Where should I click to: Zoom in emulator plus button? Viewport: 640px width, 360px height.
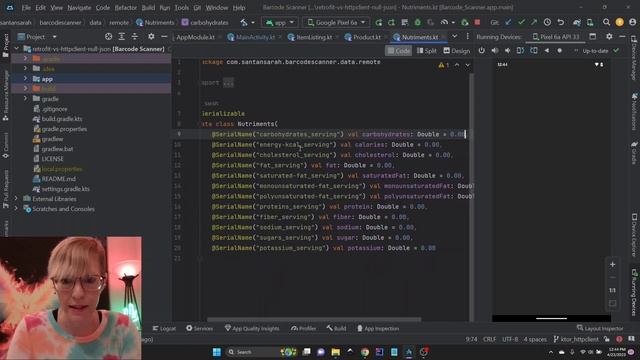[x=613, y=264]
